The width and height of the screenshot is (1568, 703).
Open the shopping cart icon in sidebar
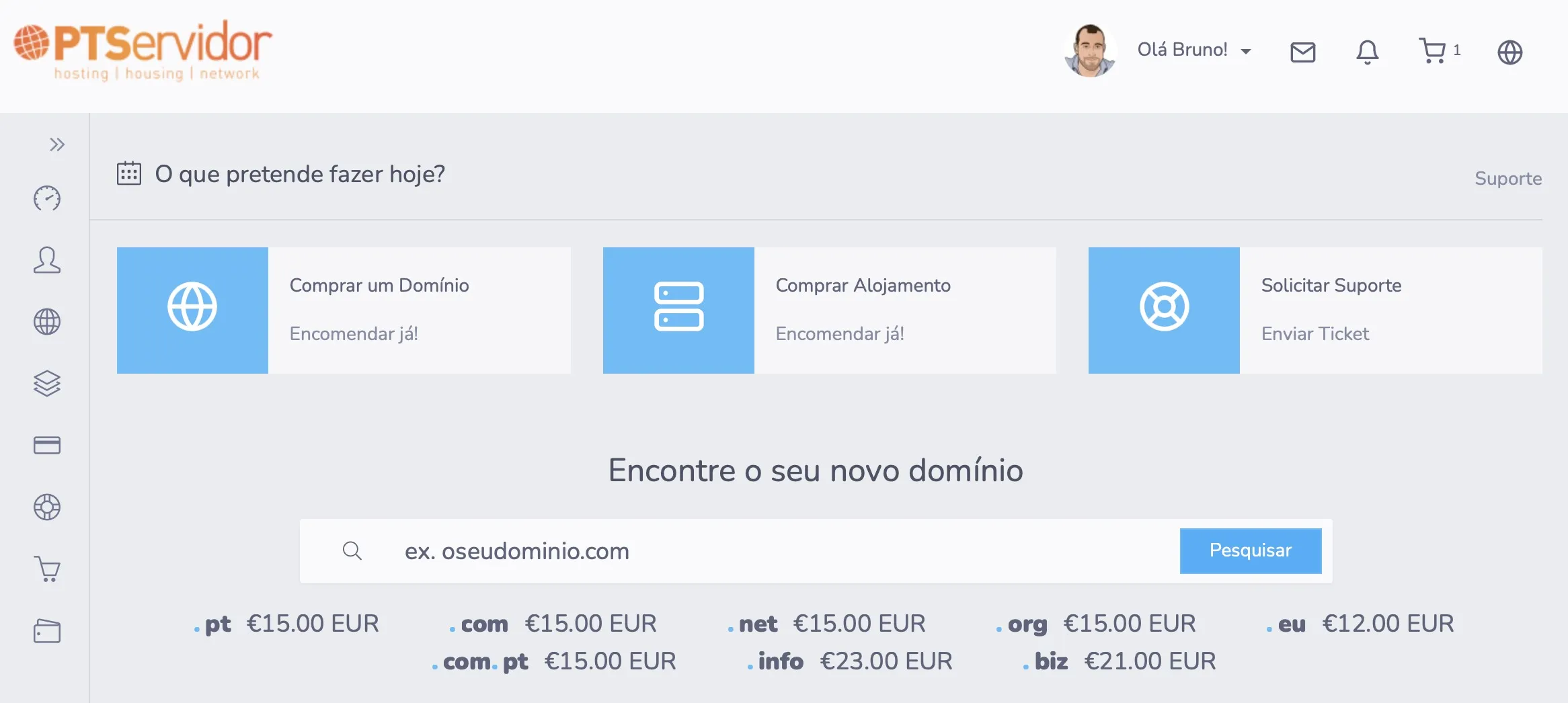[47, 569]
